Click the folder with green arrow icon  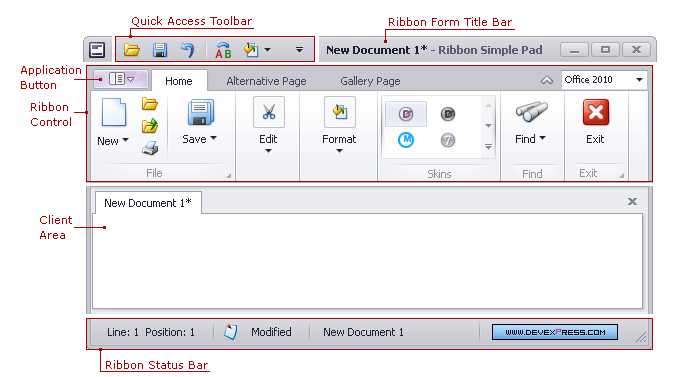pos(150,126)
